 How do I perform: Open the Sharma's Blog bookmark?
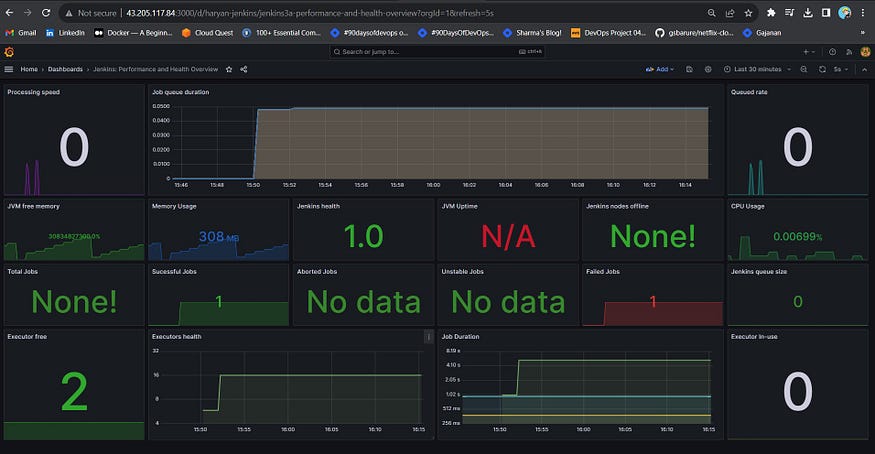click(x=532, y=33)
